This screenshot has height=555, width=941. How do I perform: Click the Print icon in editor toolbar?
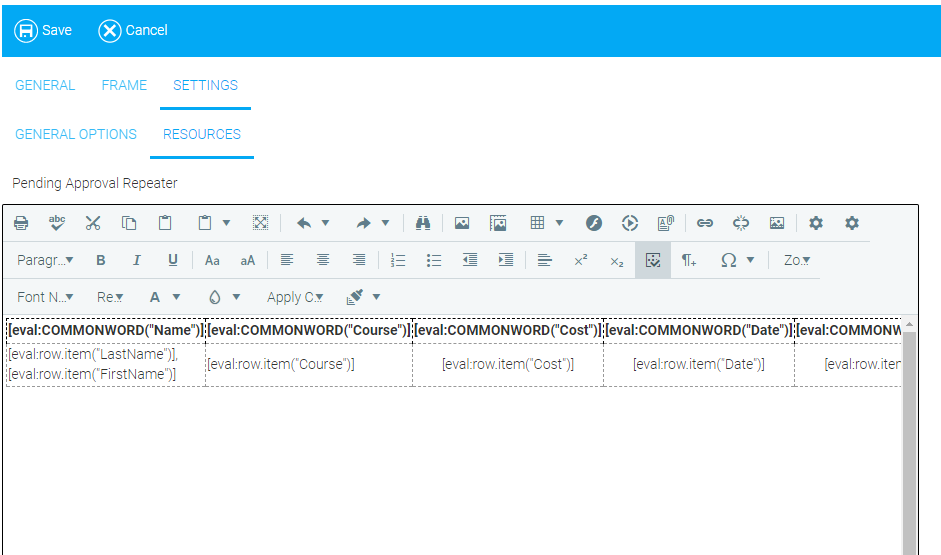point(21,223)
